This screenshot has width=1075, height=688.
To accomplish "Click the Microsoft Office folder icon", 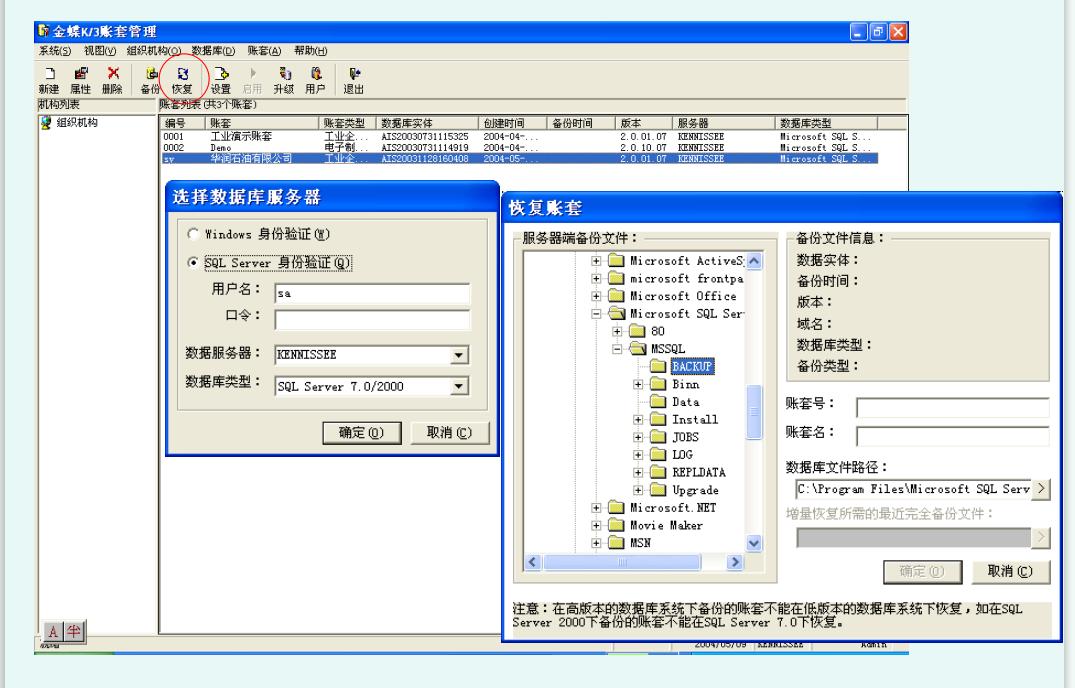I will click(x=617, y=296).
